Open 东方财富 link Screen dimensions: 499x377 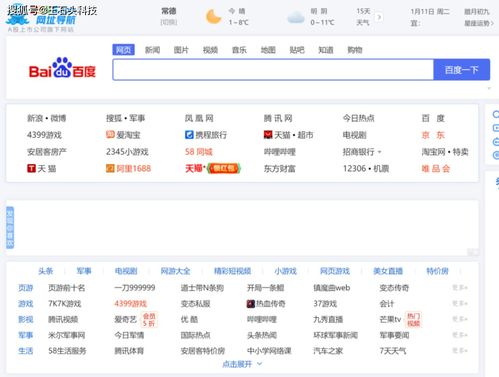(280, 168)
